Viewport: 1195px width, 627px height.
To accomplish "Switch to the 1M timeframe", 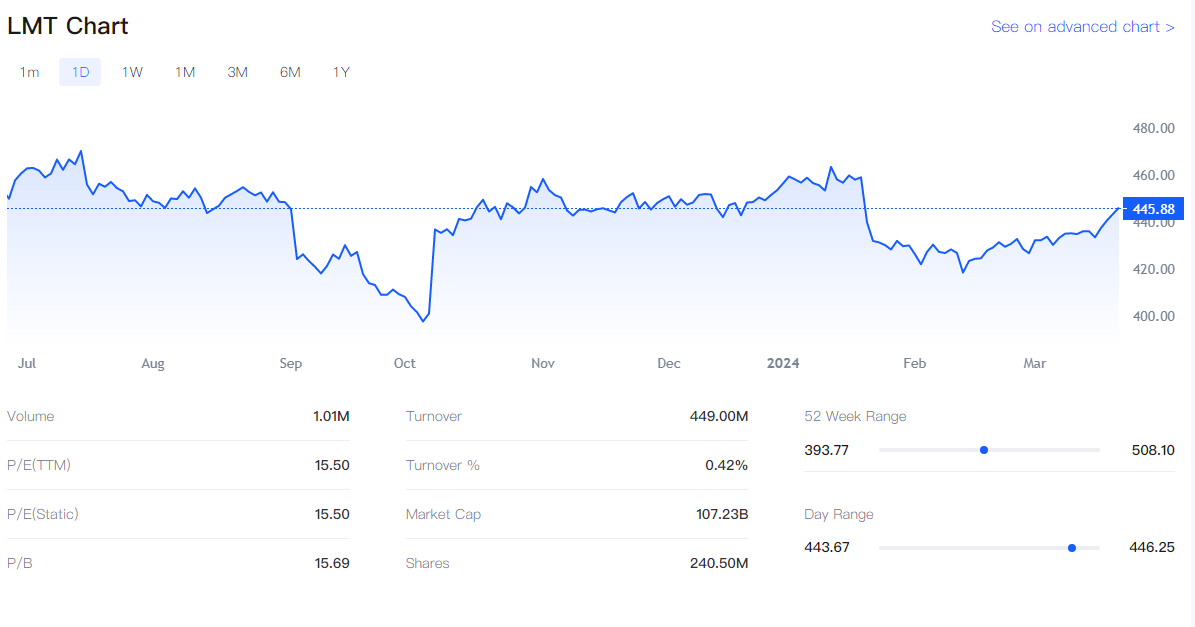I will click(x=185, y=72).
